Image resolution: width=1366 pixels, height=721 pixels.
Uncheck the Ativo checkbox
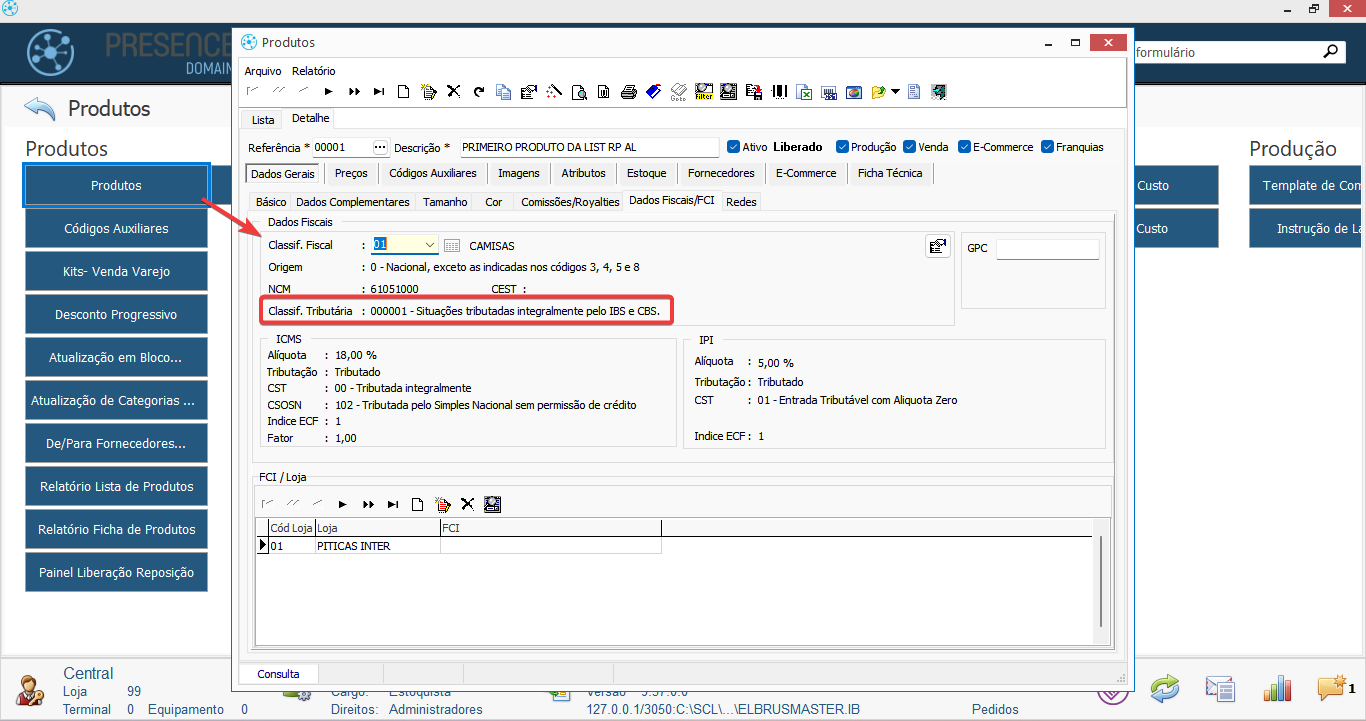pyautogui.click(x=733, y=147)
